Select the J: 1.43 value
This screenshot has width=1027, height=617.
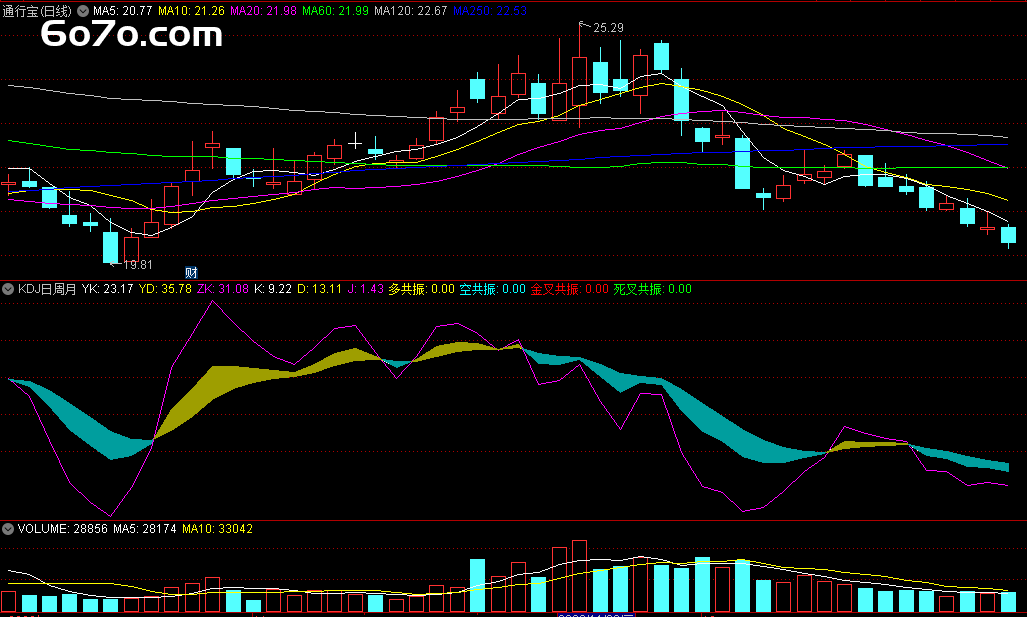(x=365, y=289)
